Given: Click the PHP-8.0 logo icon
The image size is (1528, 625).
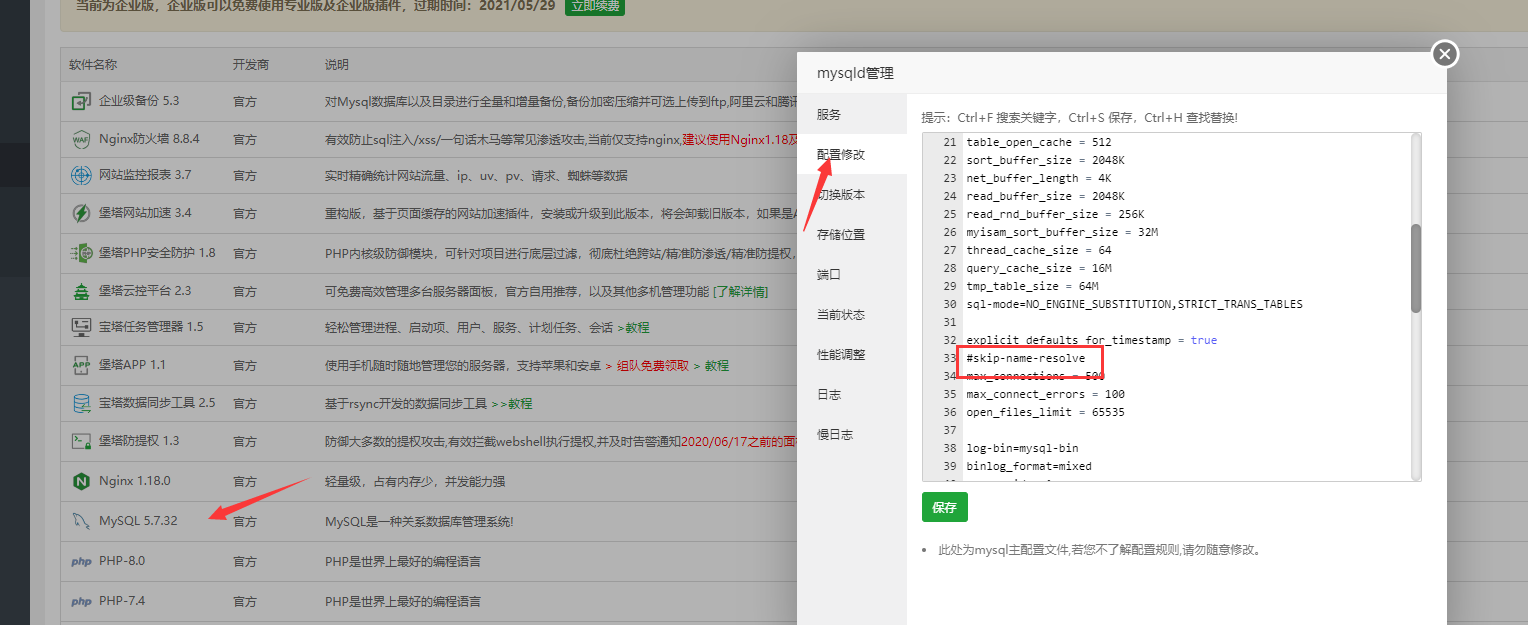Looking at the screenshot, I should (81, 562).
